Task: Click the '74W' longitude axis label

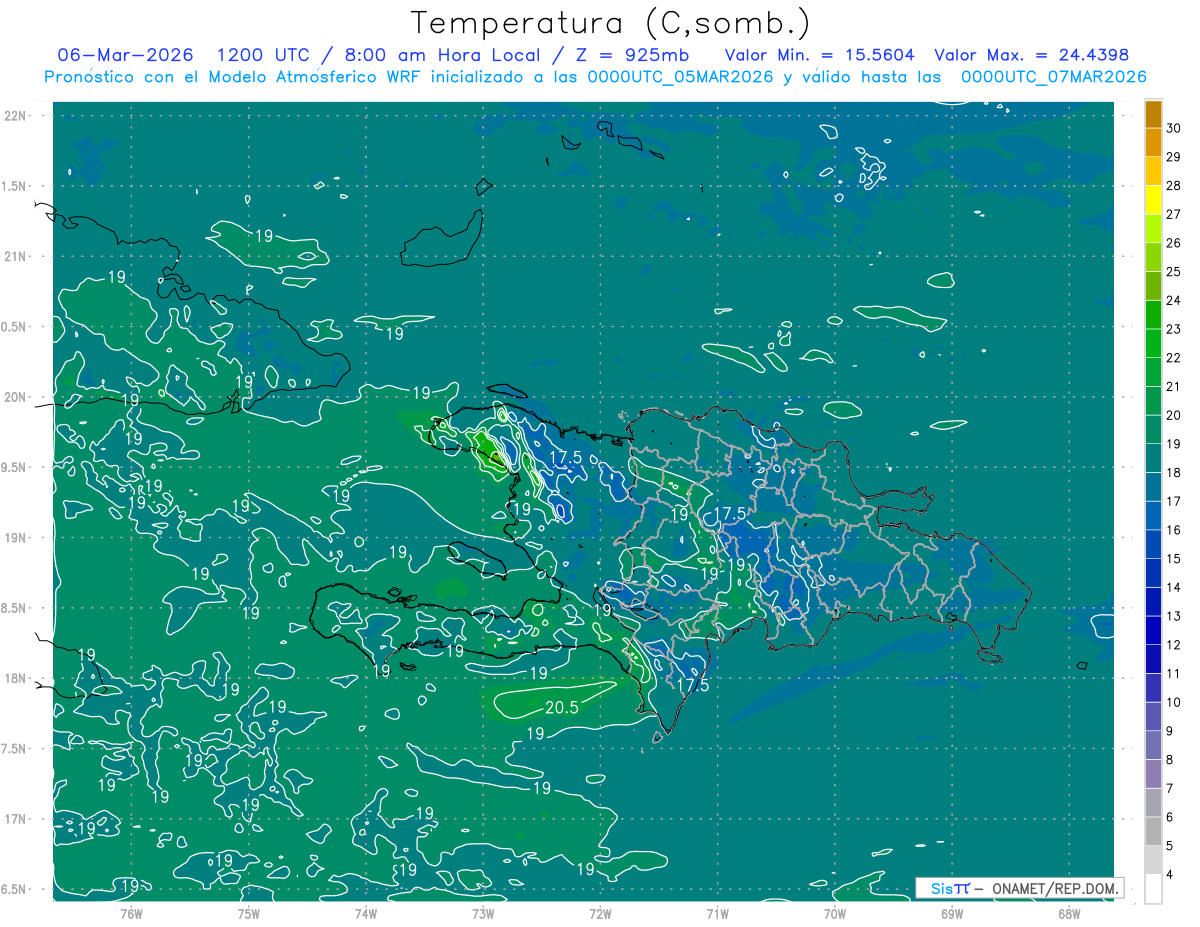Action: 366,913
